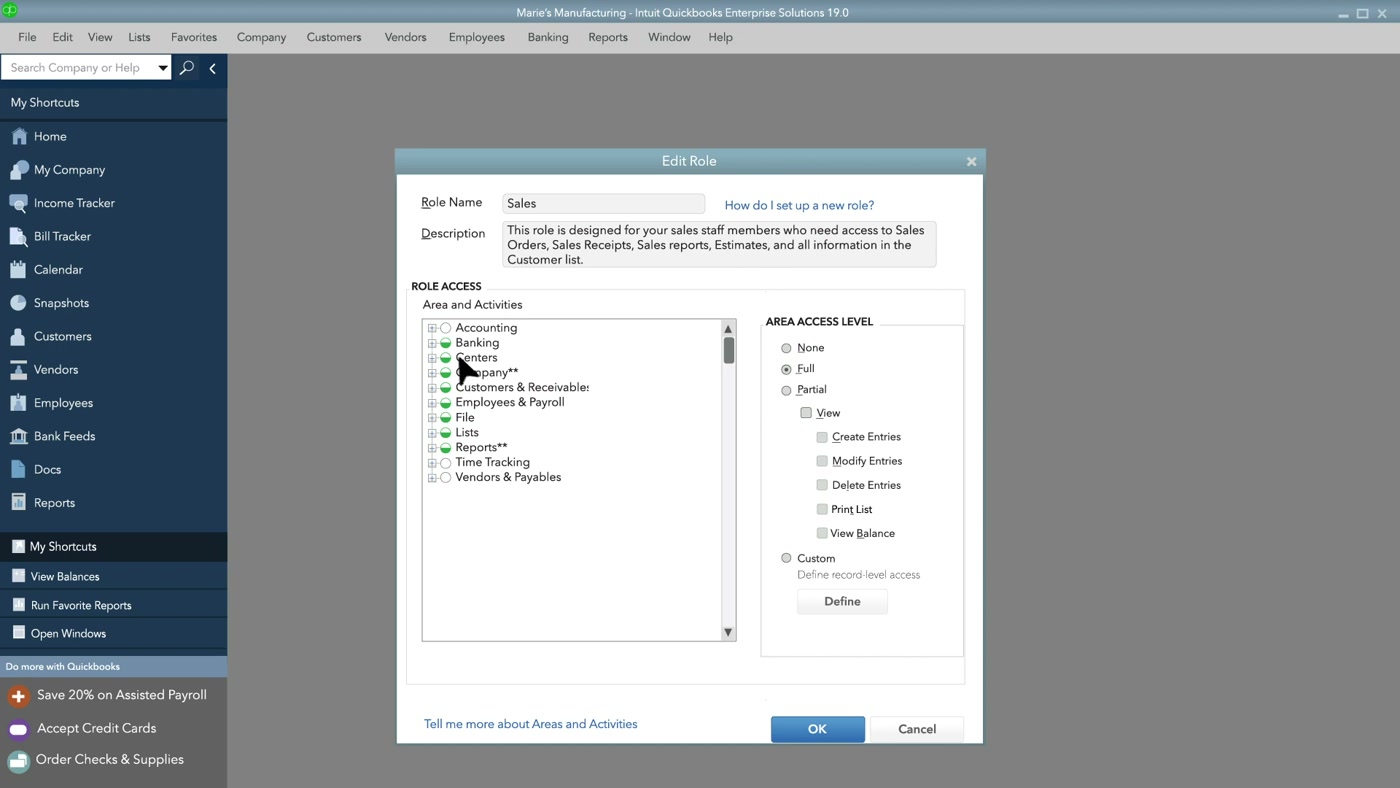Open the search box dropdown arrow
The width and height of the screenshot is (1400, 788).
162,68
